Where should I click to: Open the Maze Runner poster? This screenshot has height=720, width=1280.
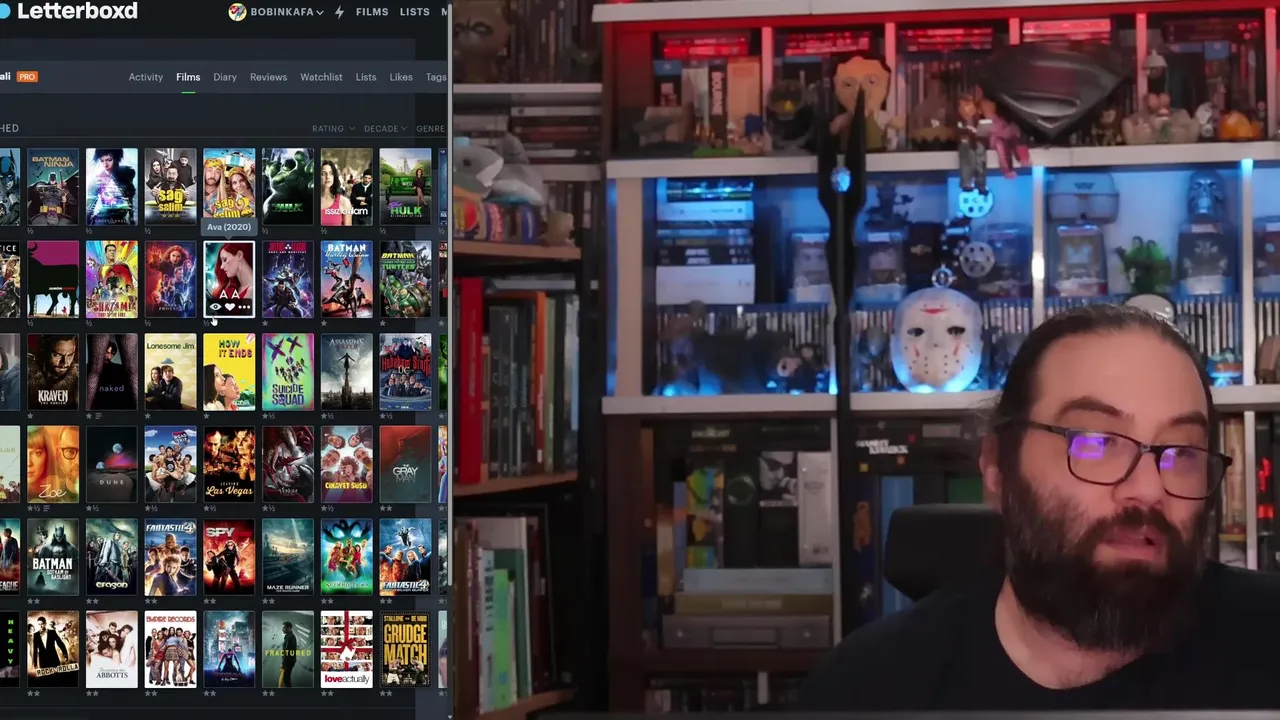point(288,557)
